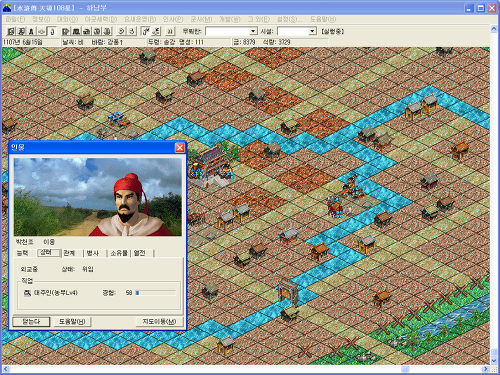Click the toolbar icon right of the active flag icon

[156, 31]
